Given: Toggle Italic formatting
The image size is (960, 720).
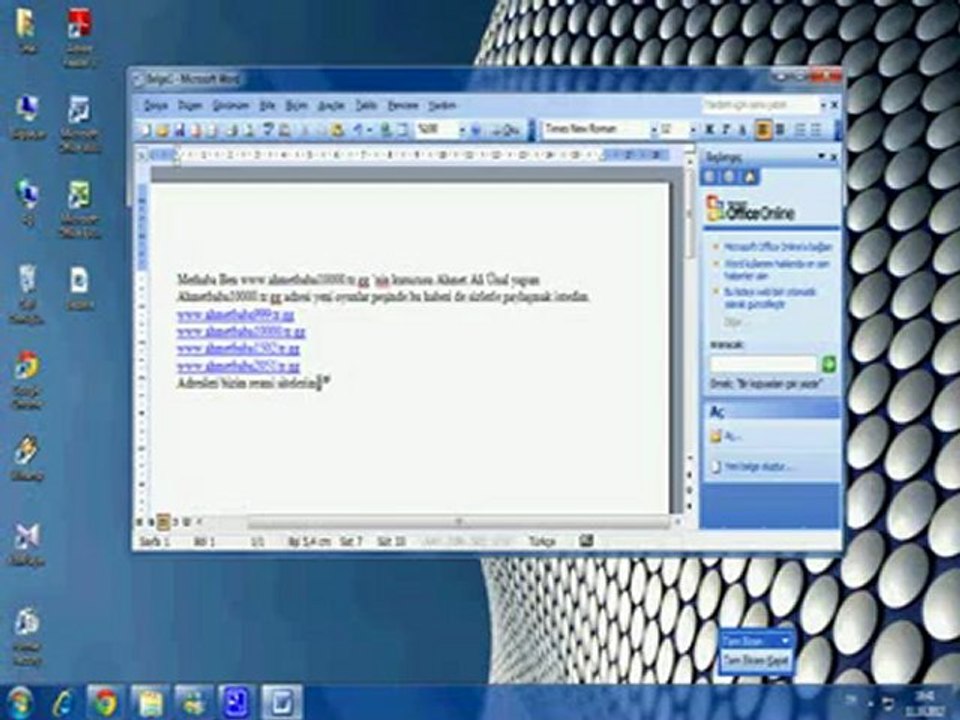Looking at the screenshot, I should (726, 130).
